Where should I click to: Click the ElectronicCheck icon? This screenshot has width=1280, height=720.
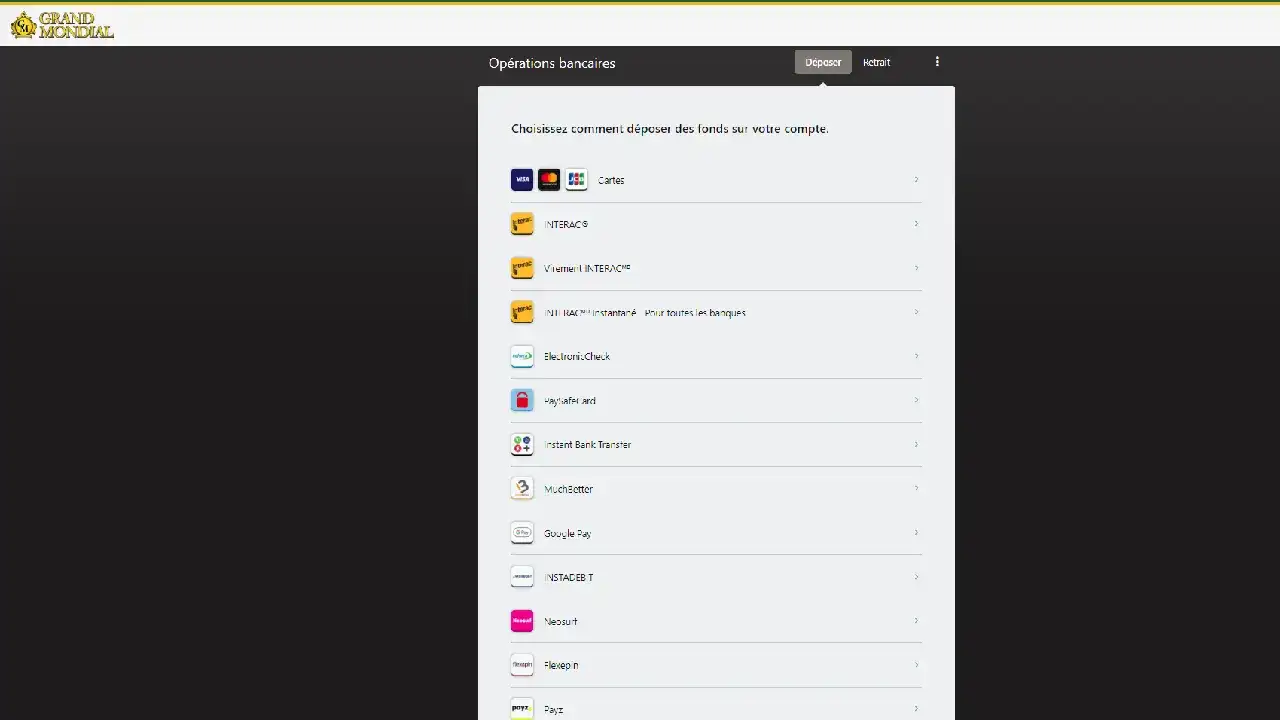point(522,357)
